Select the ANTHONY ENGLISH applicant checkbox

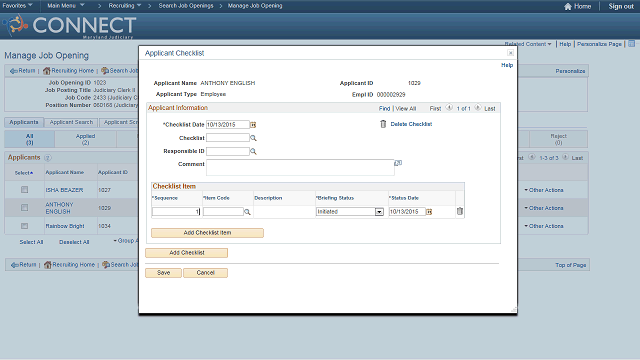[24, 208]
